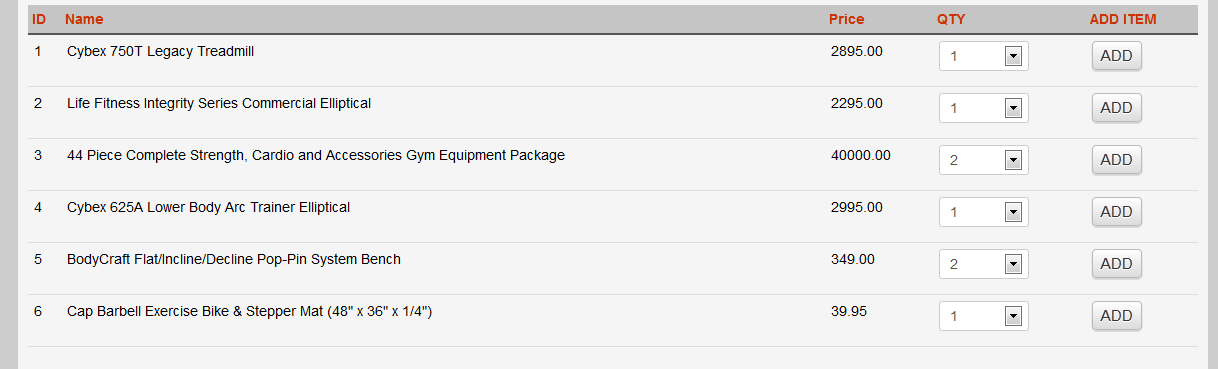Click the BodyCraft Flat/Incline/Decline Bench name
The height and width of the screenshot is (369, 1218).
[x=234, y=259]
